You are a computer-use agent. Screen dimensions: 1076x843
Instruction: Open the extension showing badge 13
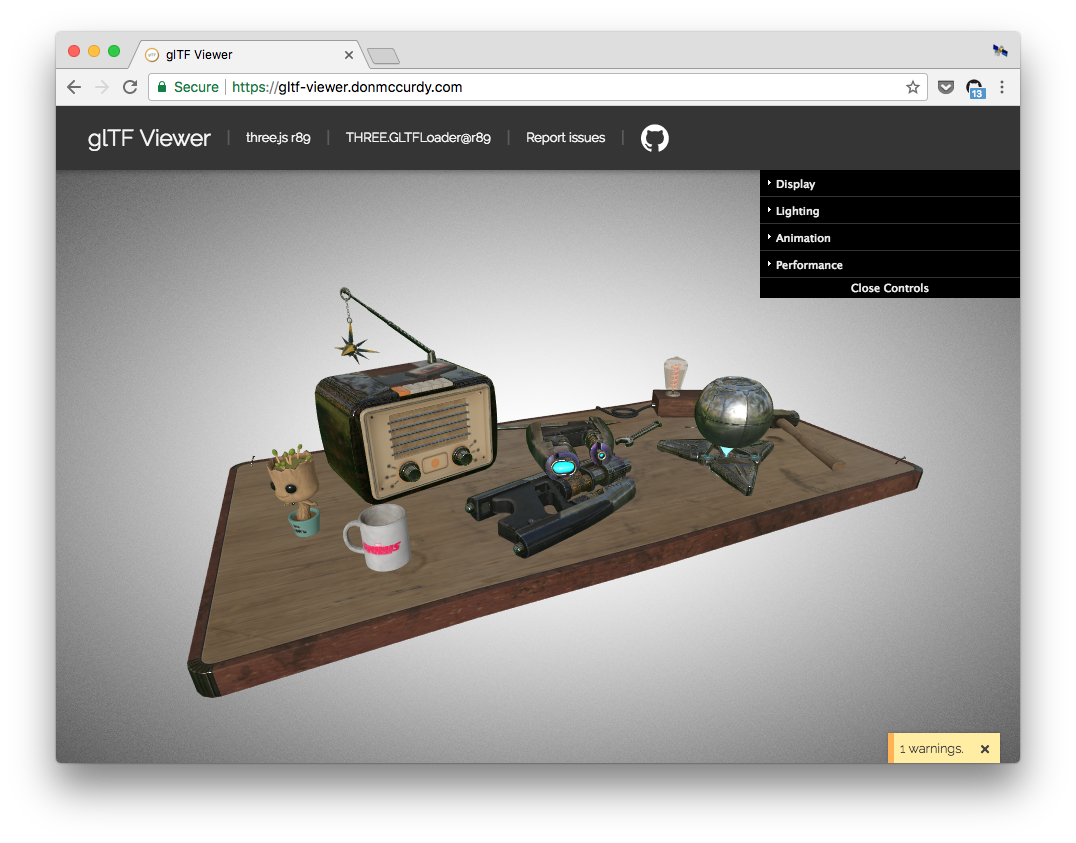point(975,88)
